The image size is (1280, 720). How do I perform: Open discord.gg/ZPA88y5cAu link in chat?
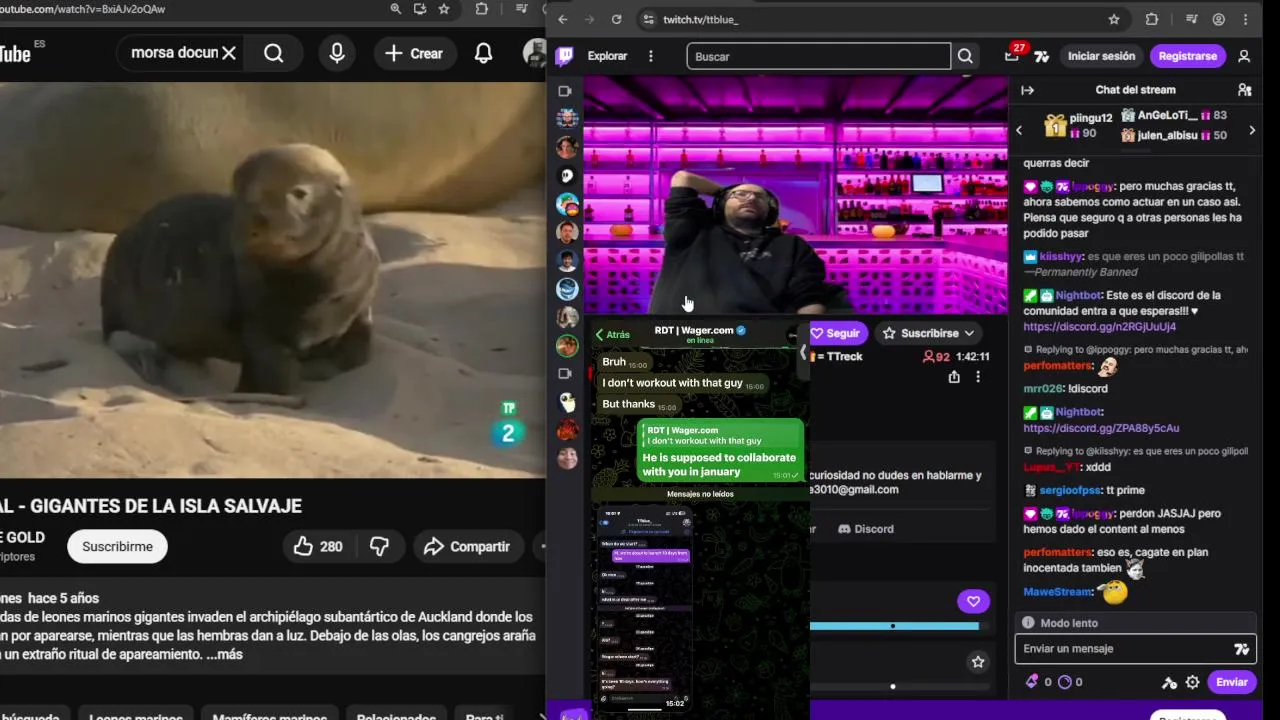click(x=1101, y=428)
